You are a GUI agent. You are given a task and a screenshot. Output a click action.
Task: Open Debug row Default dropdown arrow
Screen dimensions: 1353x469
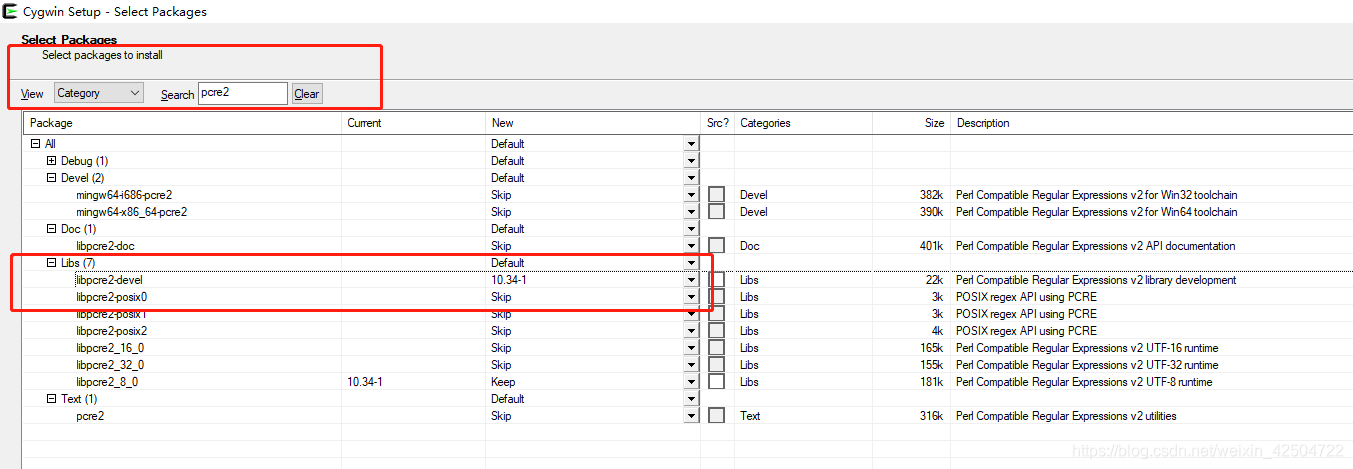pyautogui.click(x=691, y=161)
